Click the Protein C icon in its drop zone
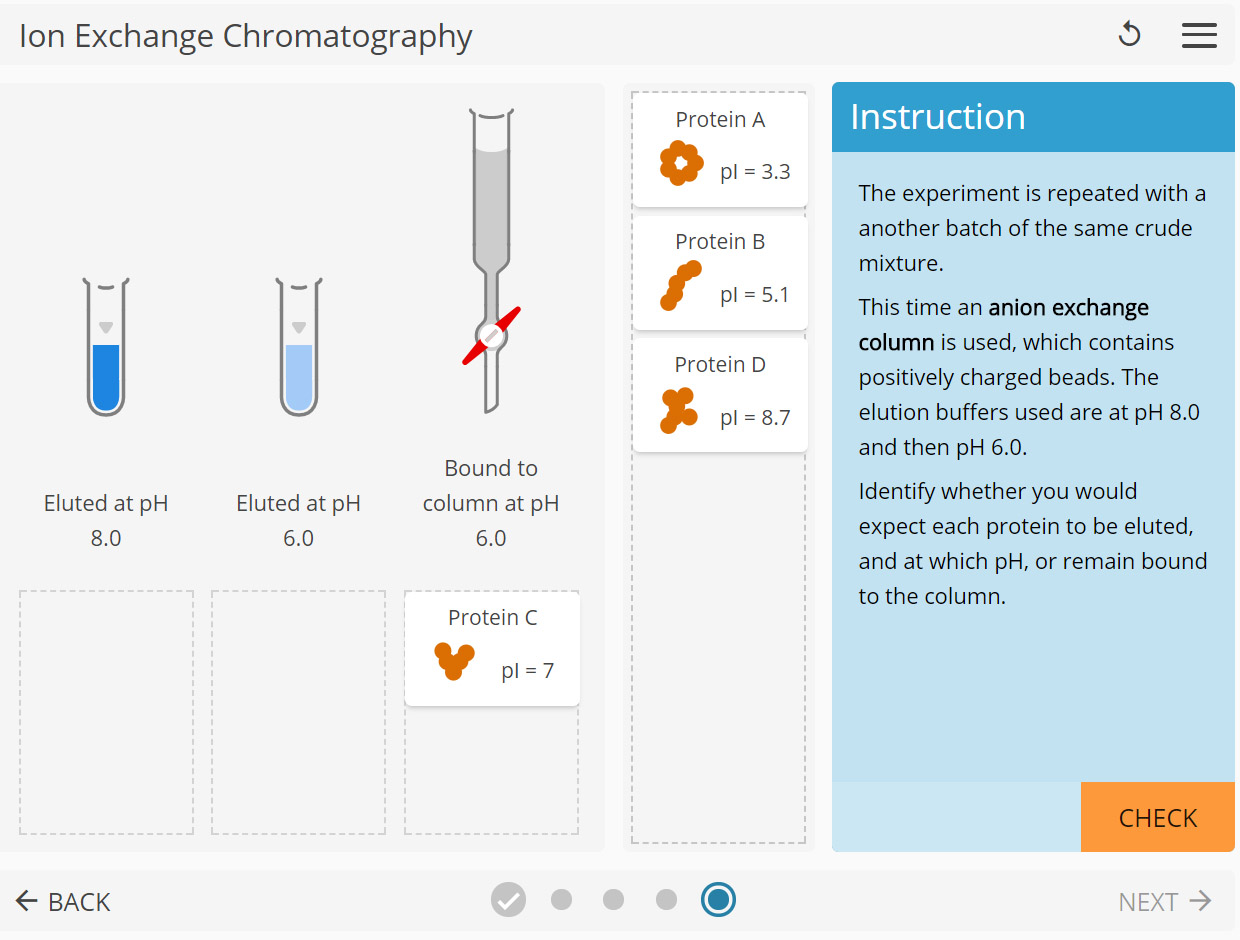The width and height of the screenshot is (1240, 940). pyautogui.click(x=454, y=662)
